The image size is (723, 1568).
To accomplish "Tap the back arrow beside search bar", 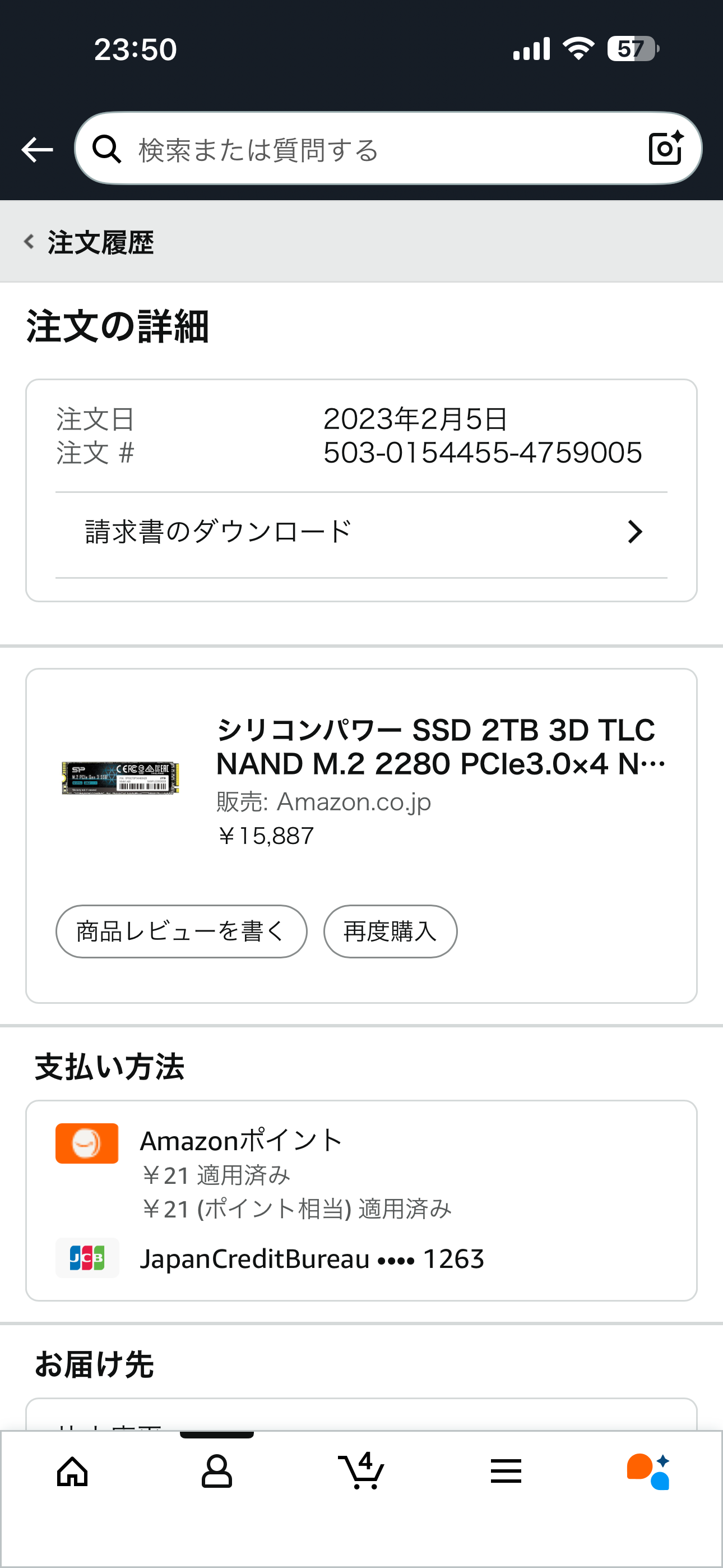I will pyautogui.click(x=37, y=149).
